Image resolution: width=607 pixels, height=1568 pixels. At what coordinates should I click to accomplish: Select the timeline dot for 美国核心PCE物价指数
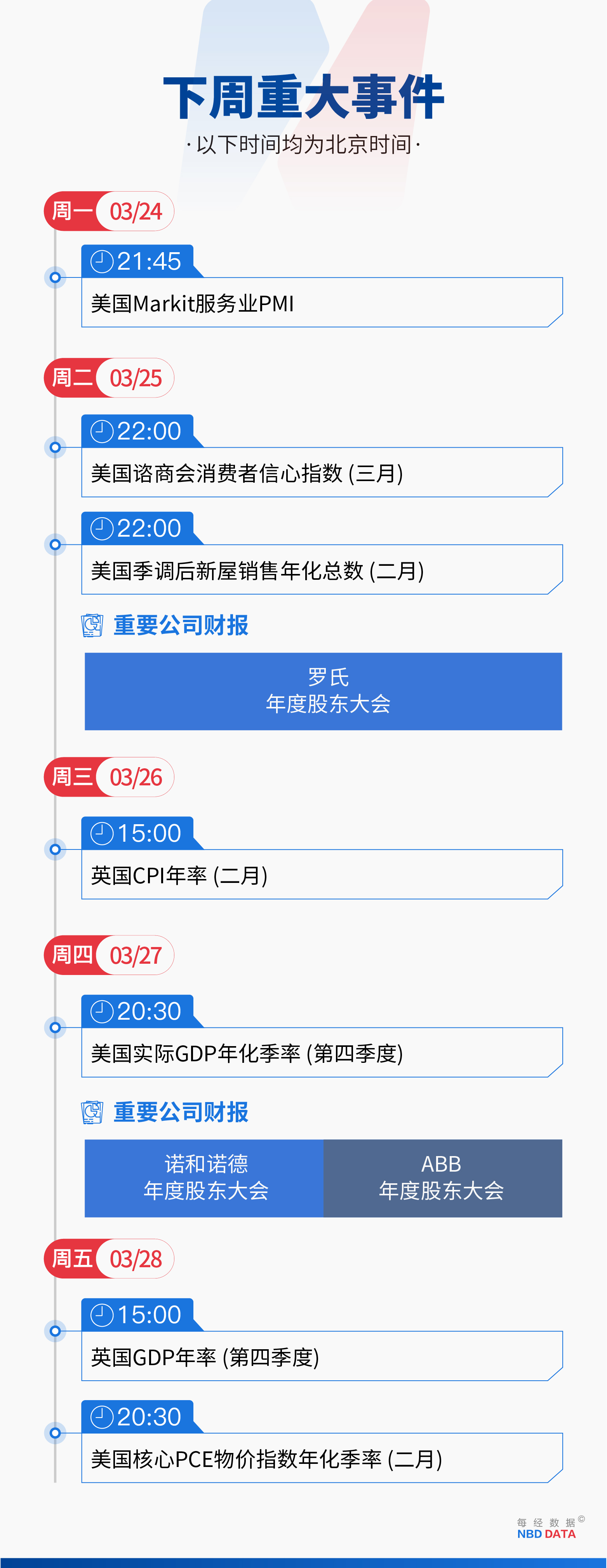[x=56, y=1433]
